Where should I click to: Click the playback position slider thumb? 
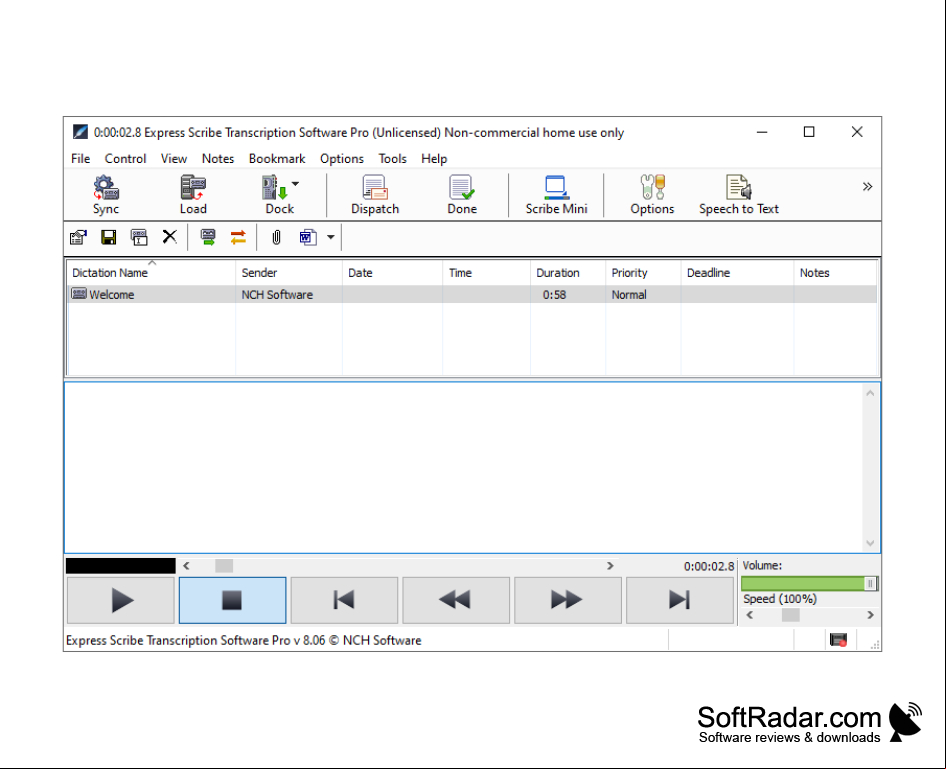coord(224,566)
